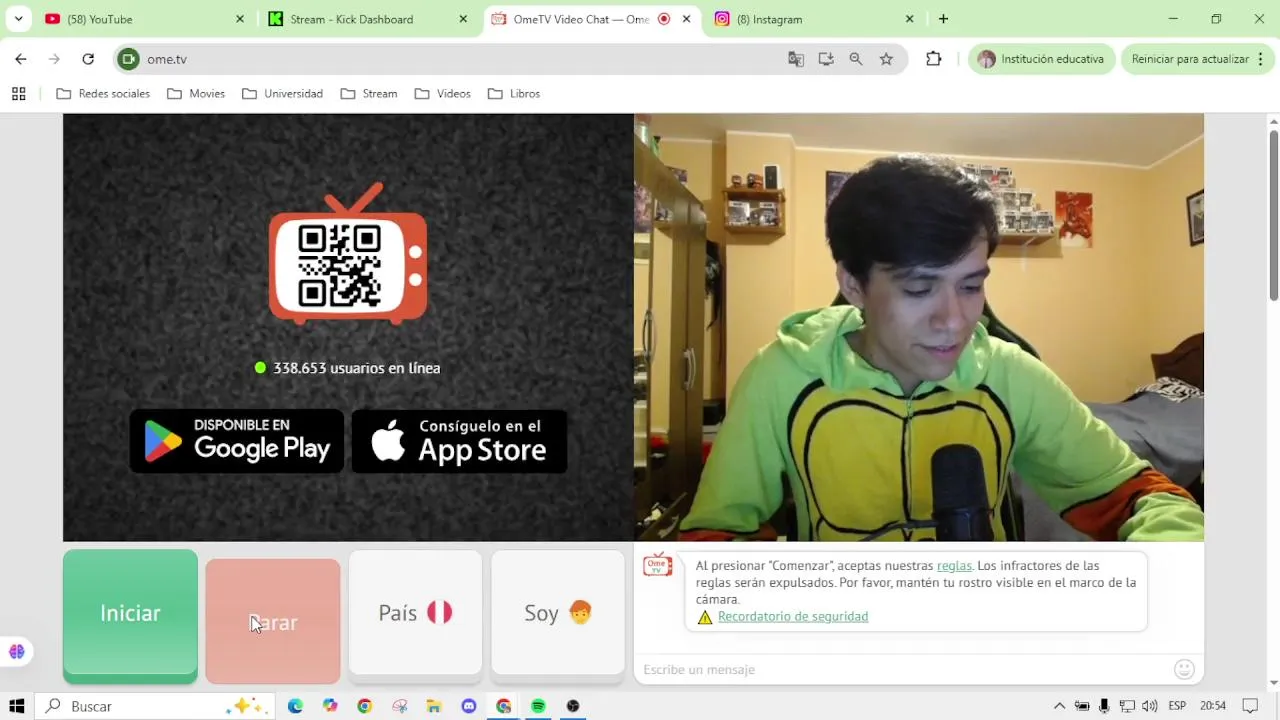1280x720 pixels.
Task: Open the notification center icon
Action: click(x=1250, y=706)
